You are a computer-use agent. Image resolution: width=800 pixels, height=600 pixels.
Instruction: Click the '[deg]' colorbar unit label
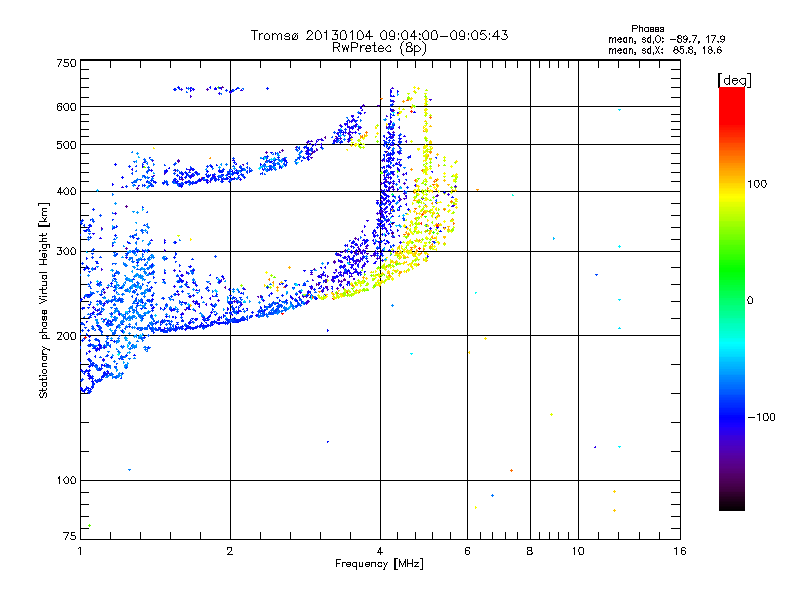pyautogui.click(x=734, y=80)
